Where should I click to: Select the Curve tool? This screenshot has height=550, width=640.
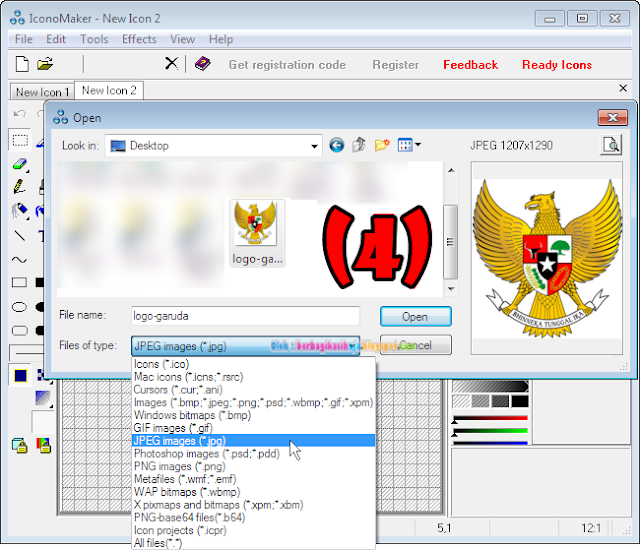click(19, 259)
